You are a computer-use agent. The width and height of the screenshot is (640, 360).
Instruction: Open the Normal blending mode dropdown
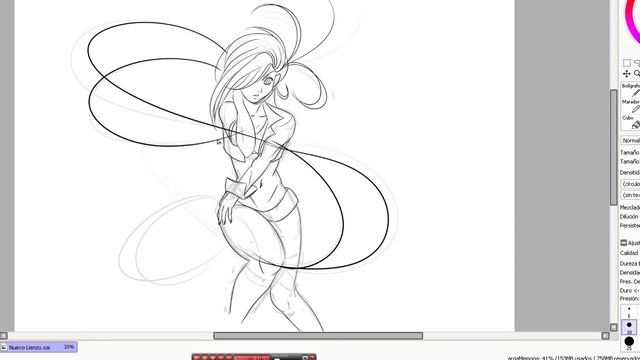pyautogui.click(x=631, y=140)
